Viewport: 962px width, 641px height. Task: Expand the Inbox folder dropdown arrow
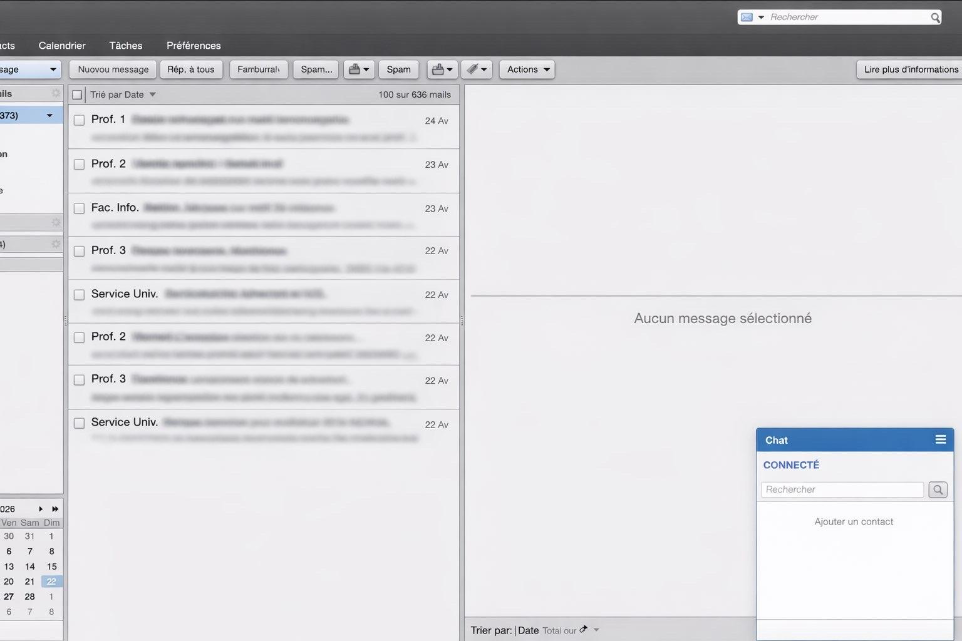tap(50, 116)
